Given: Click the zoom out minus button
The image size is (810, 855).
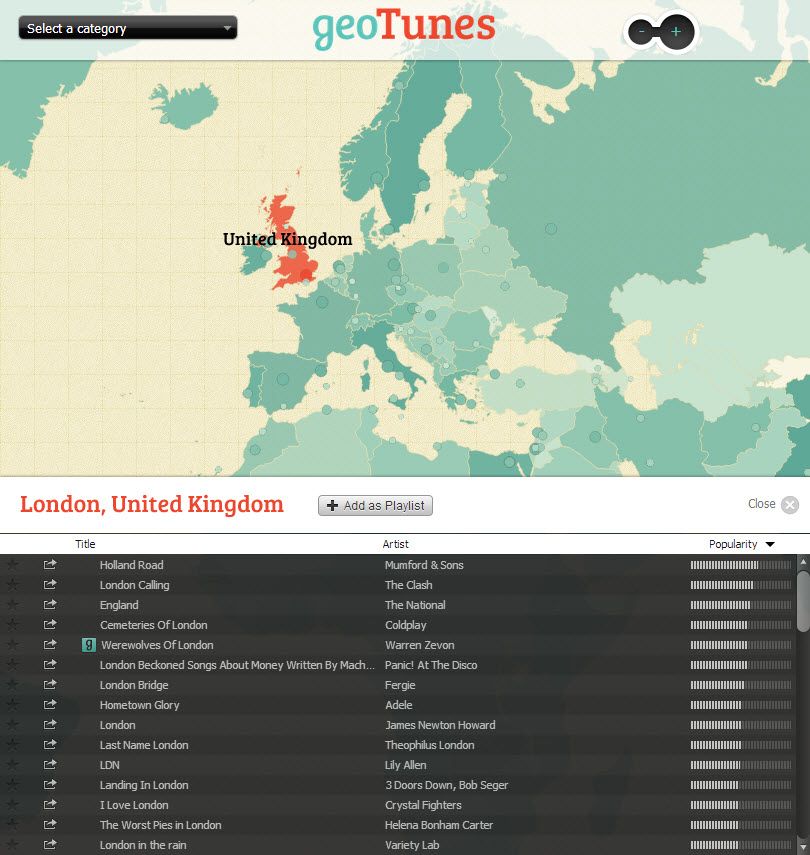Looking at the screenshot, I should 642,32.
